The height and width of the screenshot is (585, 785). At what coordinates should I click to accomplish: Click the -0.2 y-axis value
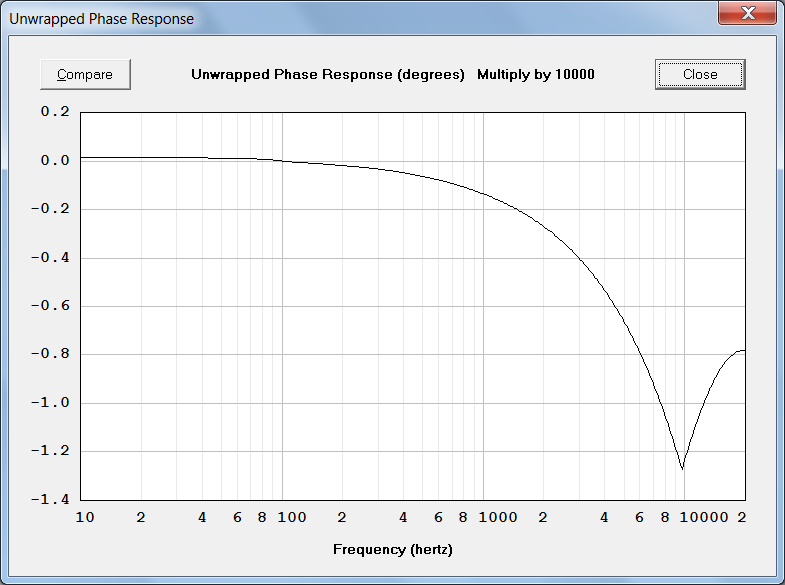point(50,209)
